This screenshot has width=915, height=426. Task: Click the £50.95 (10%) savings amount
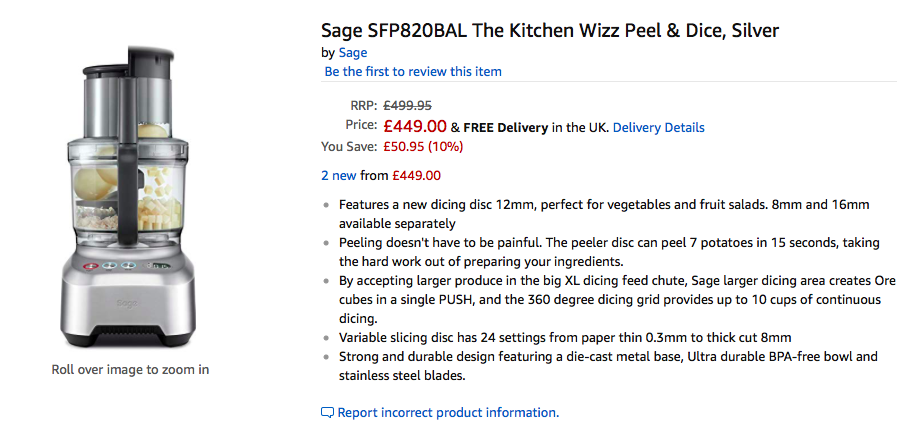(x=423, y=146)
